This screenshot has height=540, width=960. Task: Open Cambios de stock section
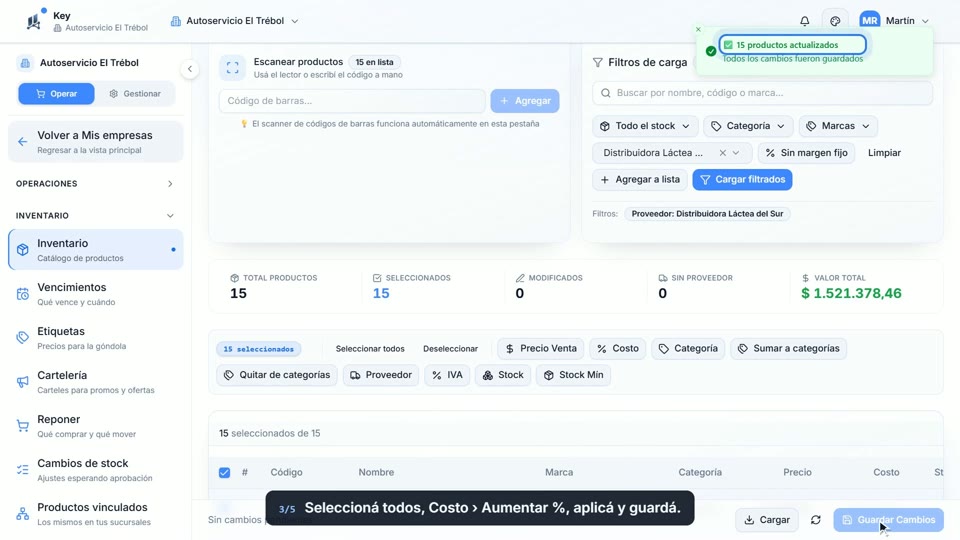coord(96,470)
